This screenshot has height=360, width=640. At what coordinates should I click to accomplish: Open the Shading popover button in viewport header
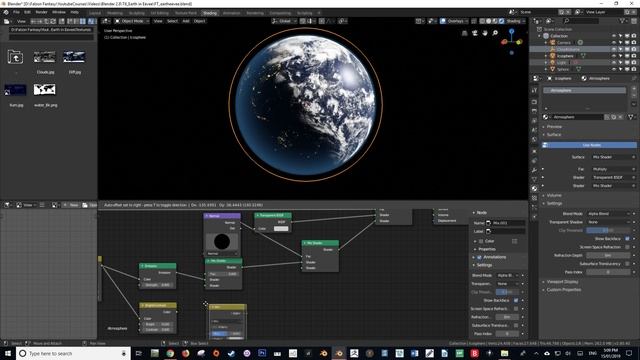(x=516, y=21)
